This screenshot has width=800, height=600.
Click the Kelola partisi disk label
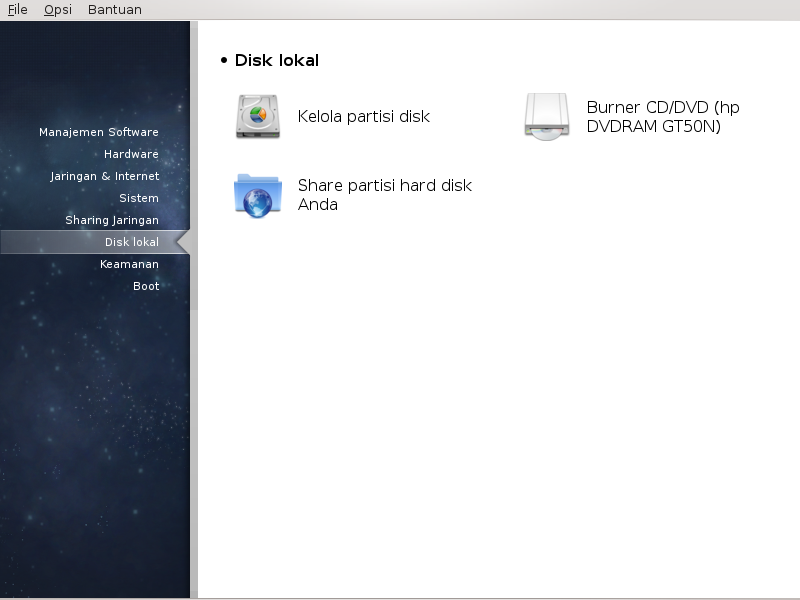point(363,116)
